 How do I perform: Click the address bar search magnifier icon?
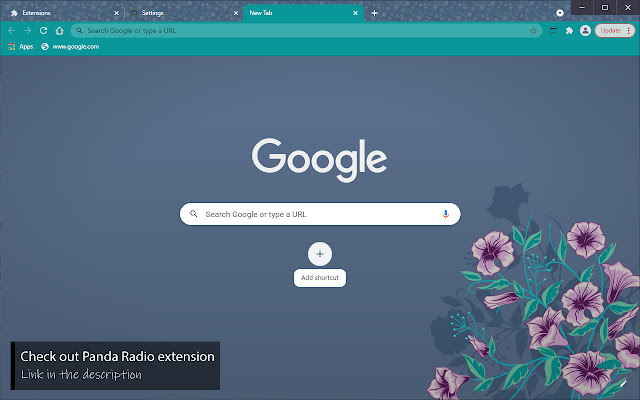pos(79,31)
